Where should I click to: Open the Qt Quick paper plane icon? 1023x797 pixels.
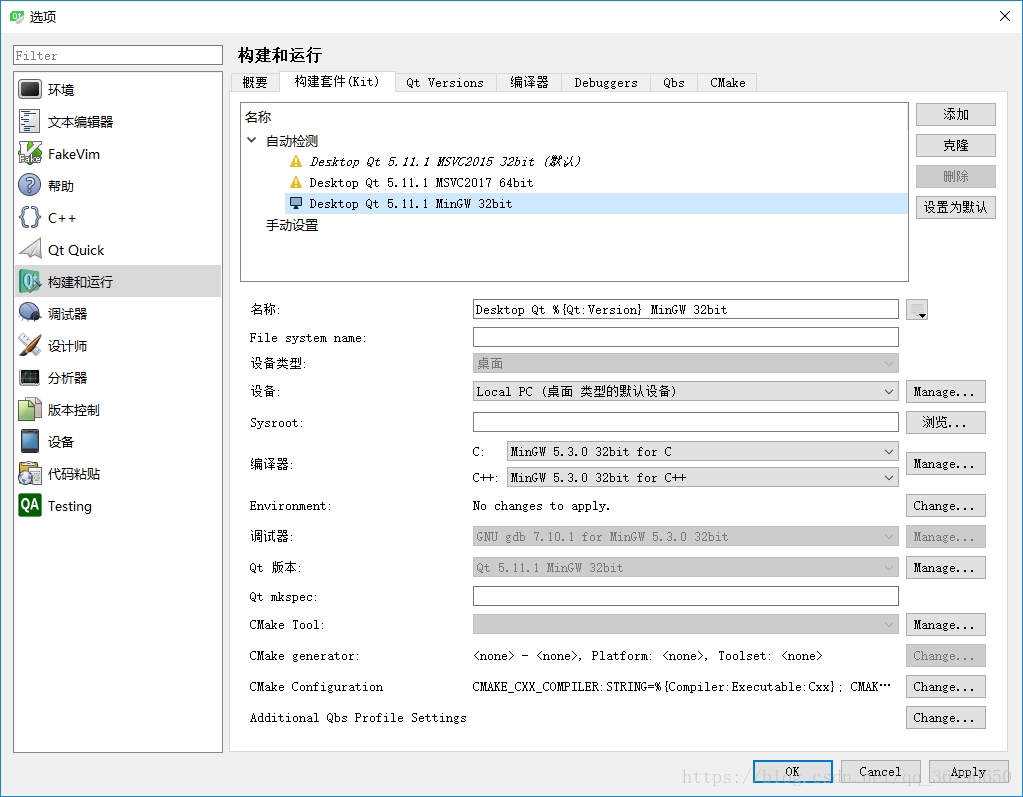tap(30, 249)
